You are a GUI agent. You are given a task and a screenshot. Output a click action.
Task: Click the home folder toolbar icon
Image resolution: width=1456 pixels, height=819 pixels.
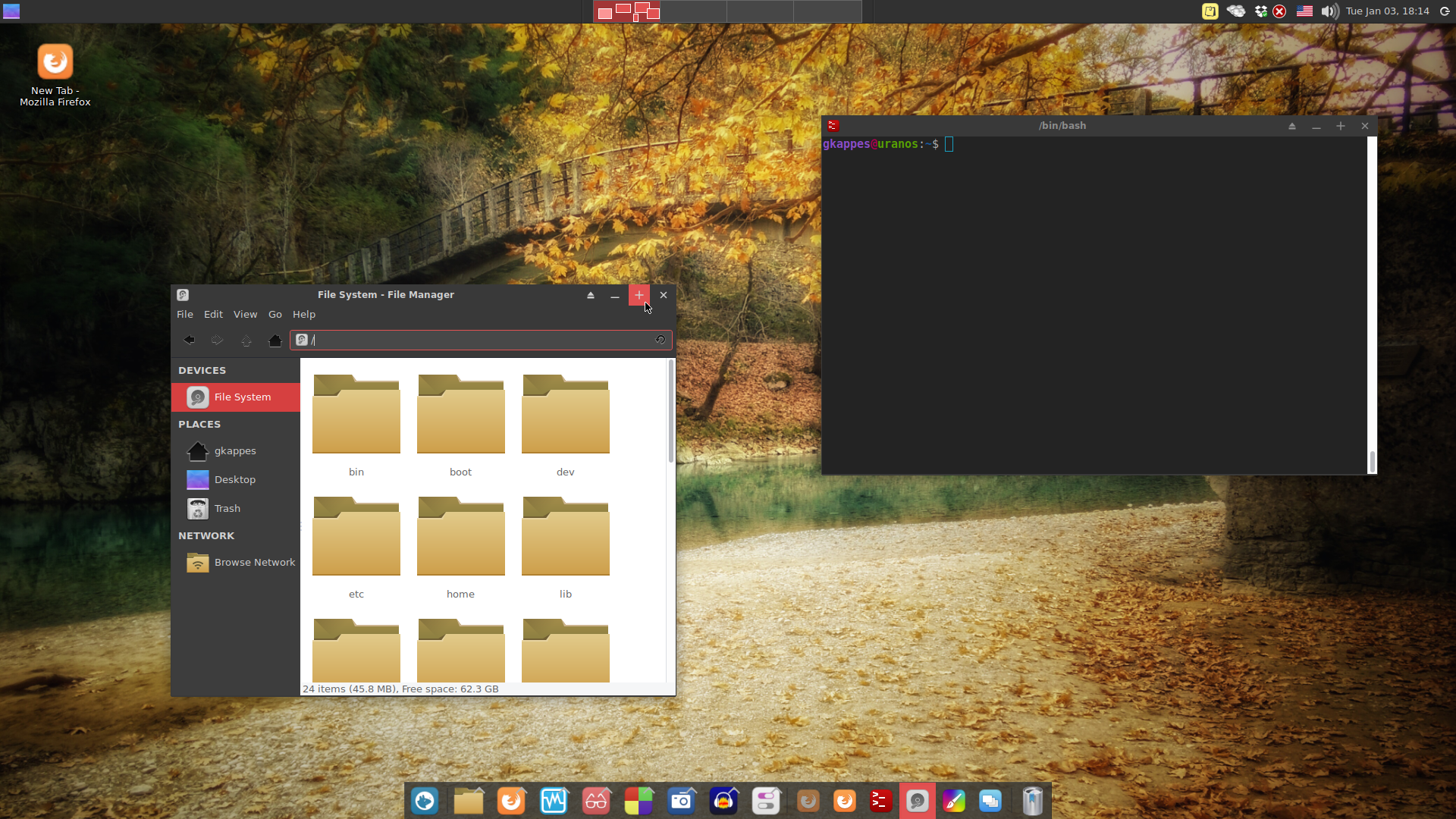(275, 340)
